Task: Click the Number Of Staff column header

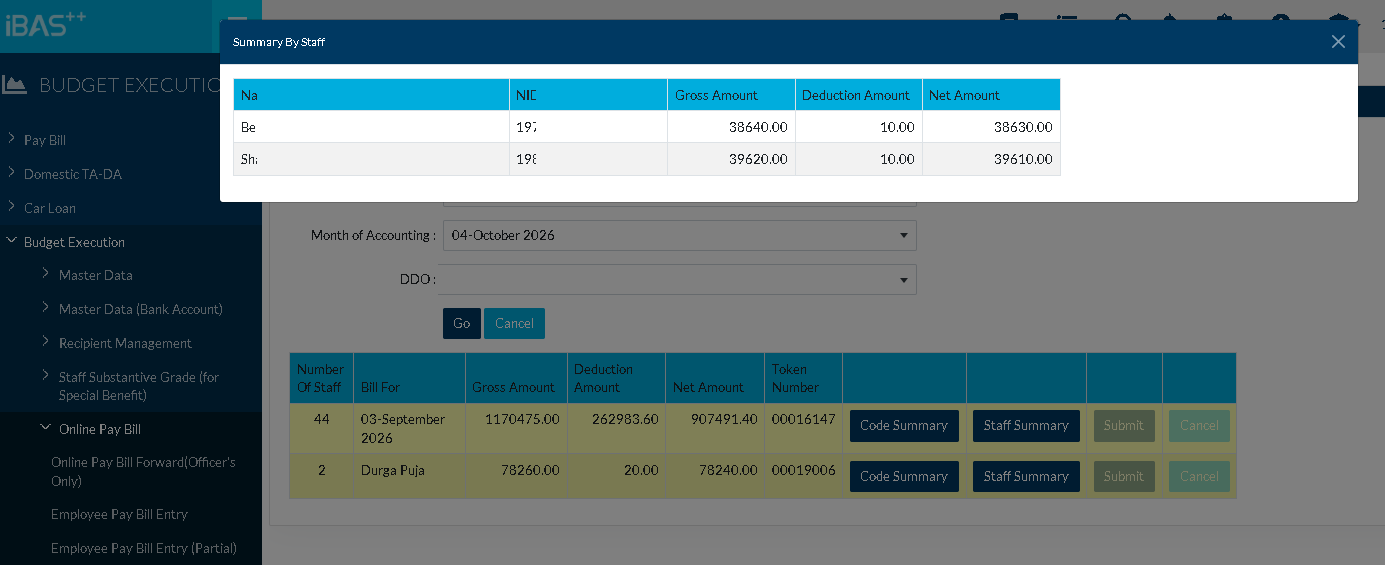Action: point(321,378)
